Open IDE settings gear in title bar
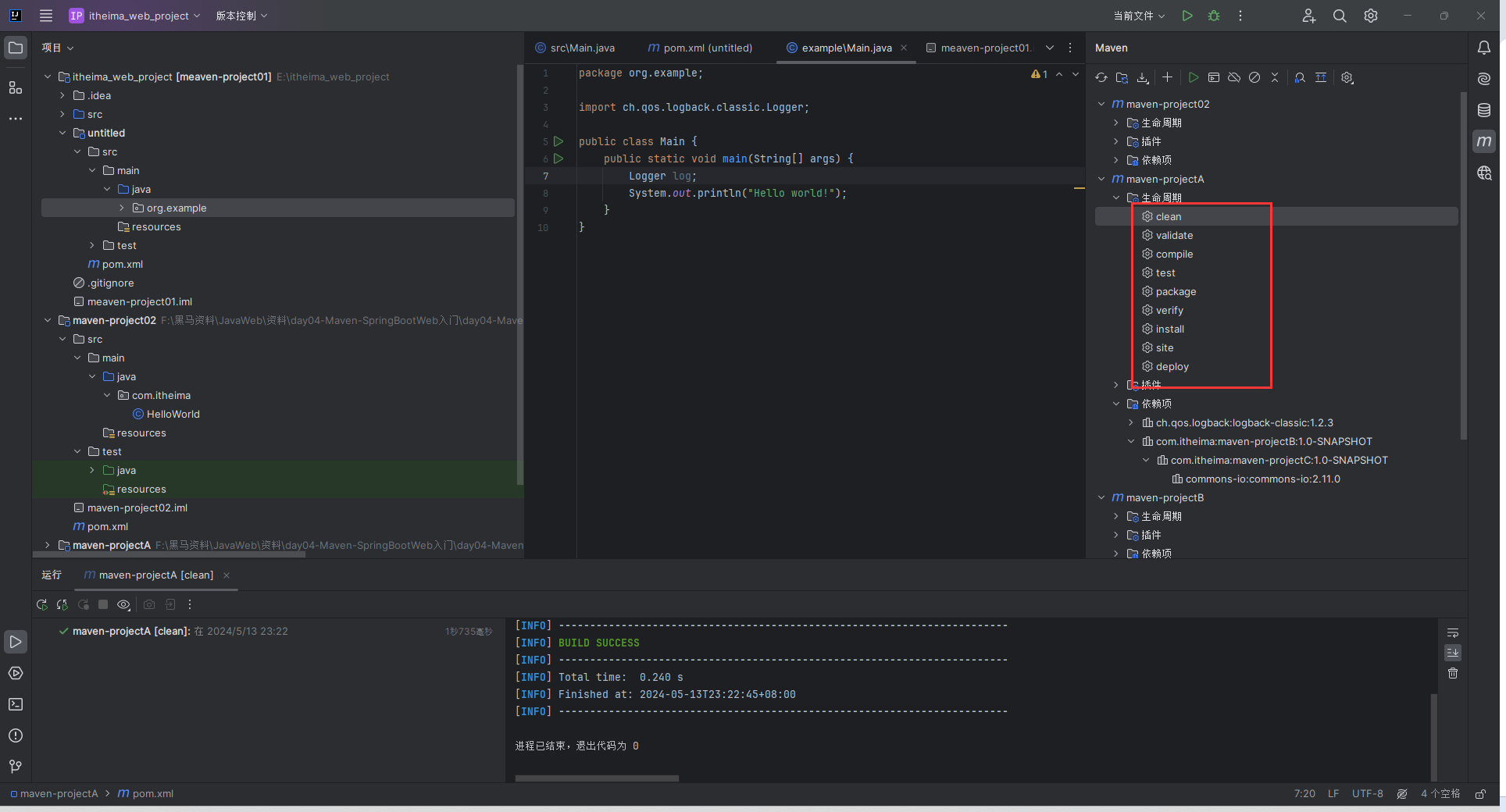This screenshot has height=812, width=1506. click(1371, 16)
